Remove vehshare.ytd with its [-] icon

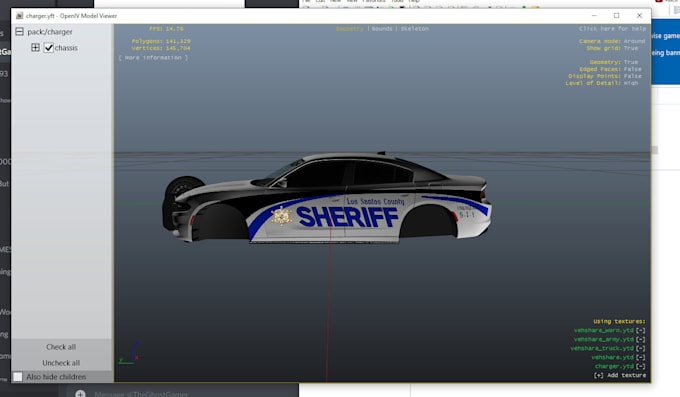click(641, 358)
